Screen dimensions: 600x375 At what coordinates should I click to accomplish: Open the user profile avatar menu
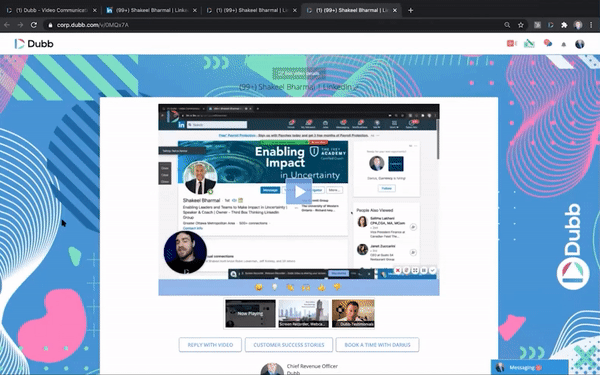coord(580,44)
